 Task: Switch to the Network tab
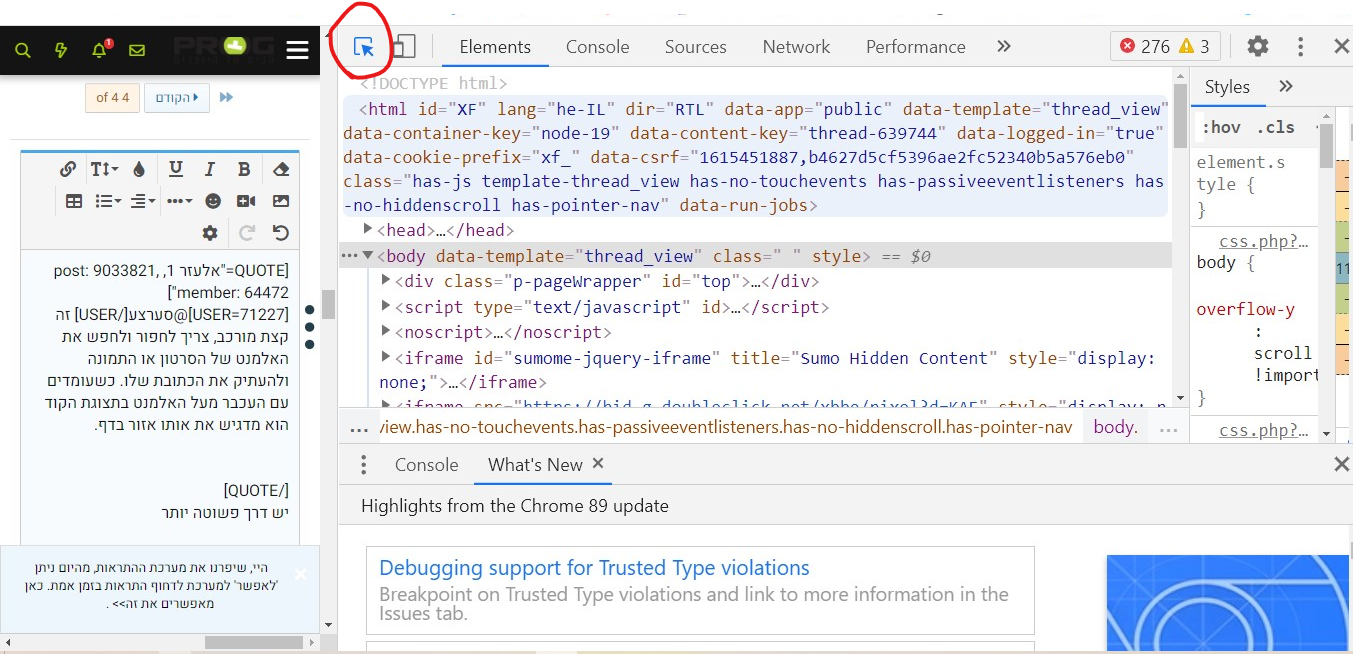pos(796,47)
